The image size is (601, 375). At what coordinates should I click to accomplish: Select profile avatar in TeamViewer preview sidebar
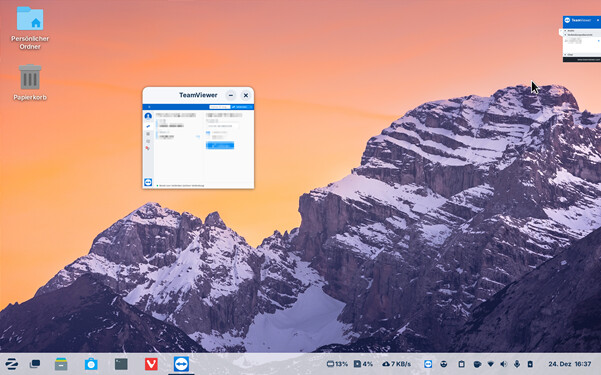148,116
